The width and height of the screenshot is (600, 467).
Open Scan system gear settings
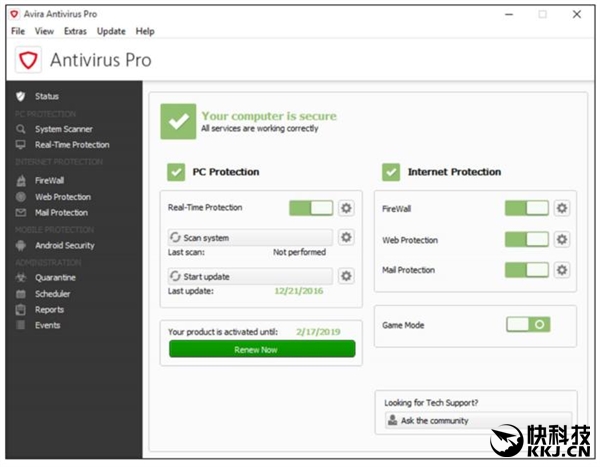click(346, 237)
